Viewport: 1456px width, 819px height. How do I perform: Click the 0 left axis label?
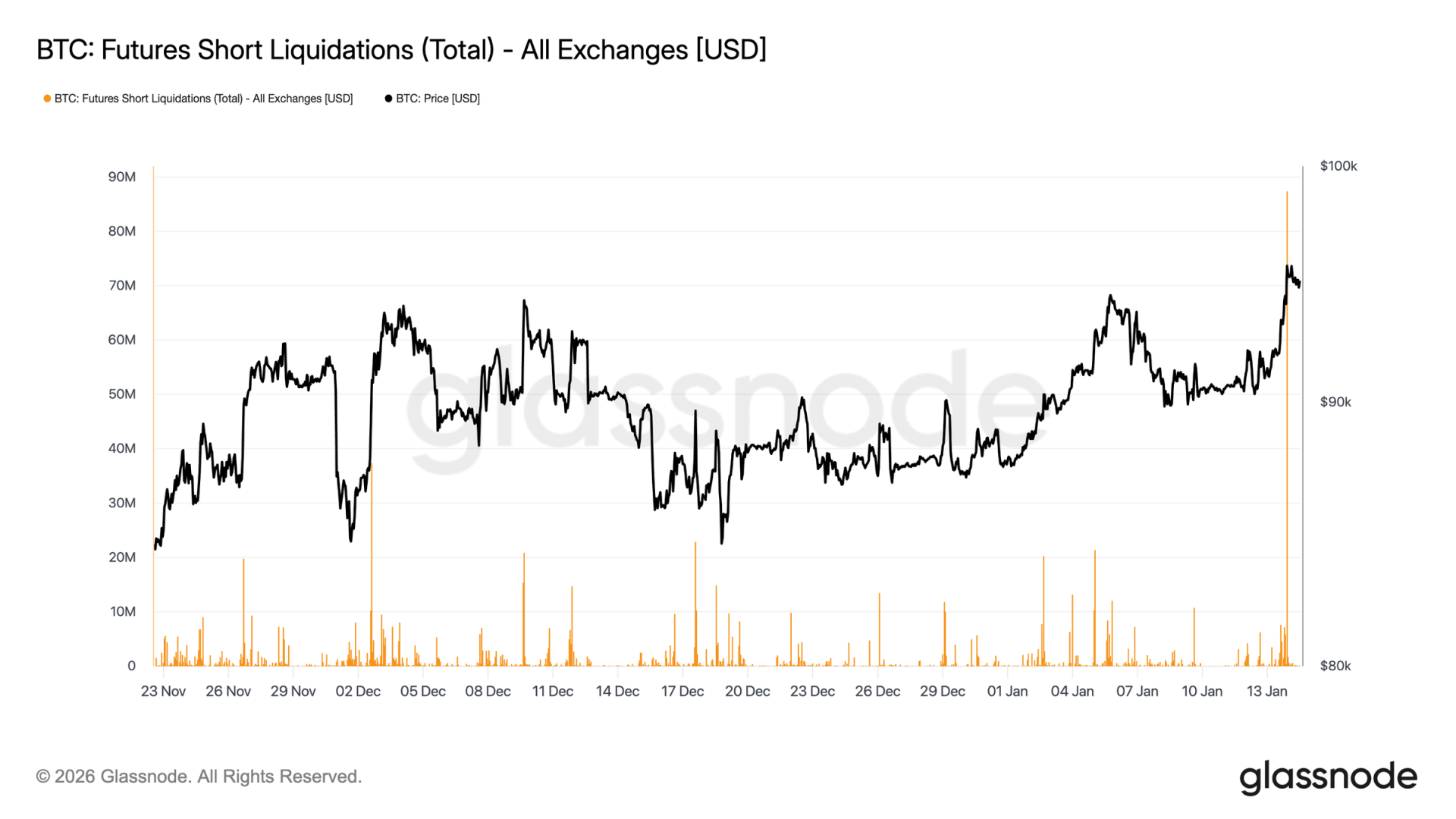pos(131,666)
